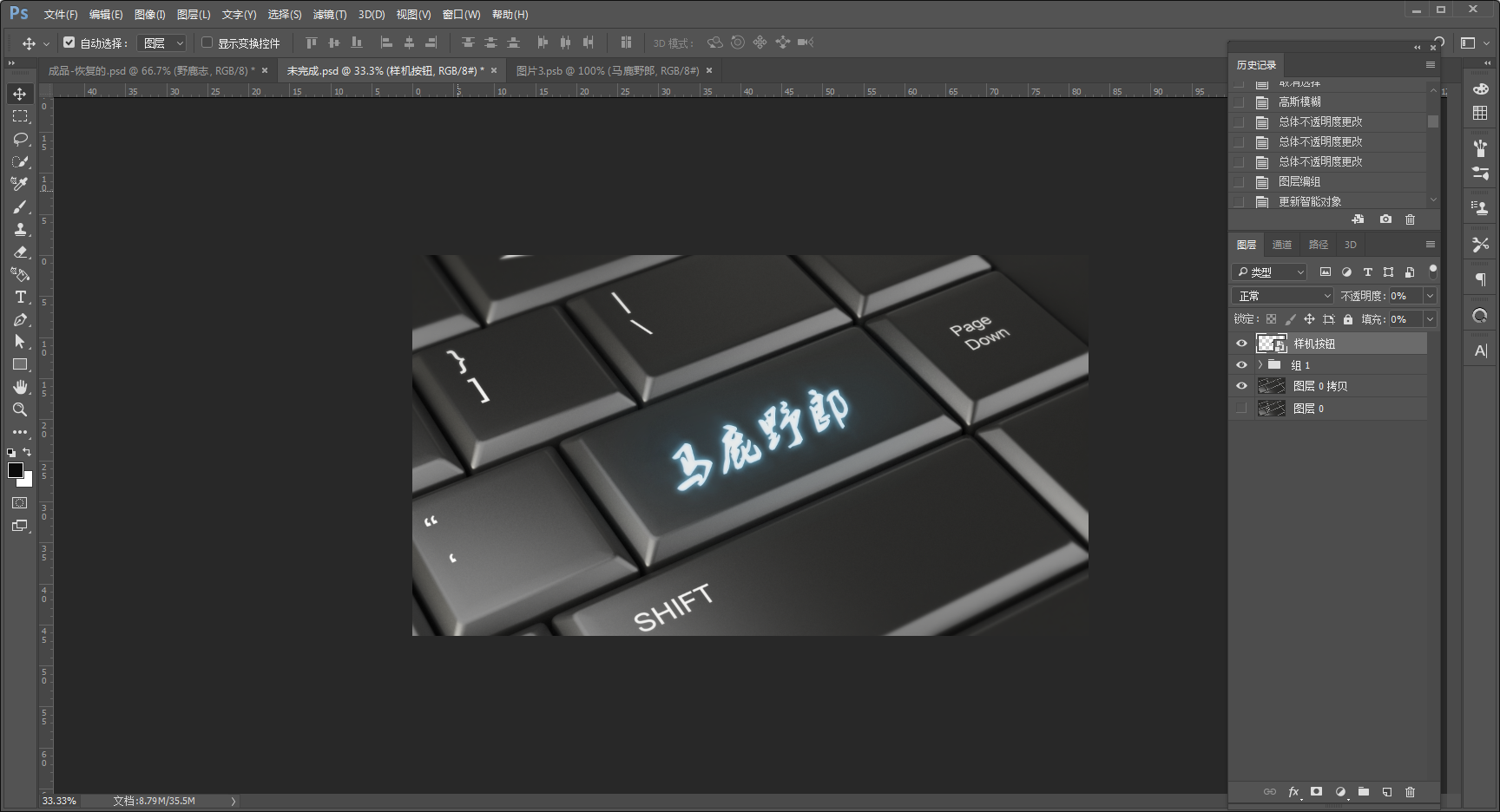
Task: Select the Horizontal Type tool
Action: click(x=20, y=297)
